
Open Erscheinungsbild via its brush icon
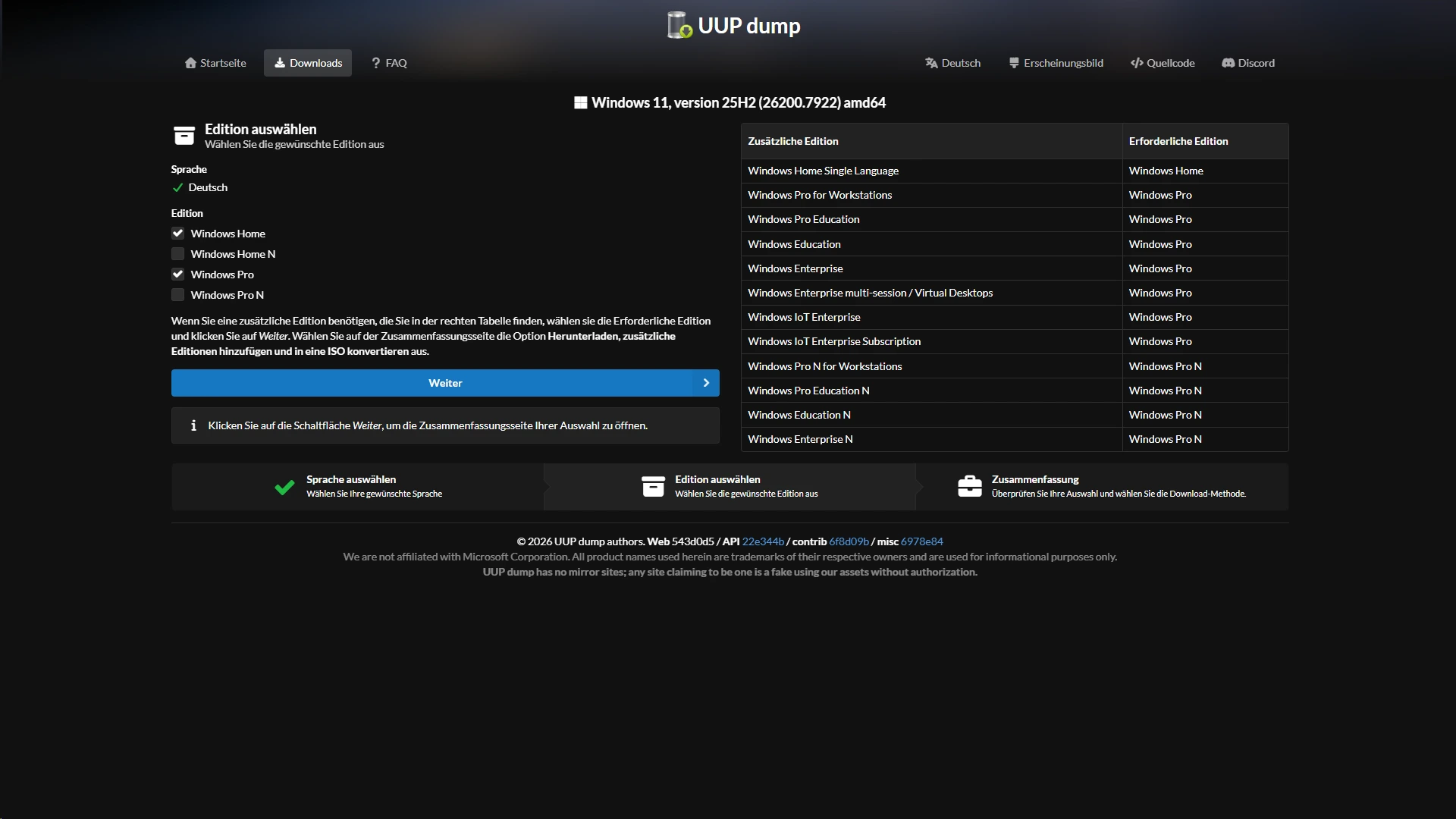[x=1014, y=63]
